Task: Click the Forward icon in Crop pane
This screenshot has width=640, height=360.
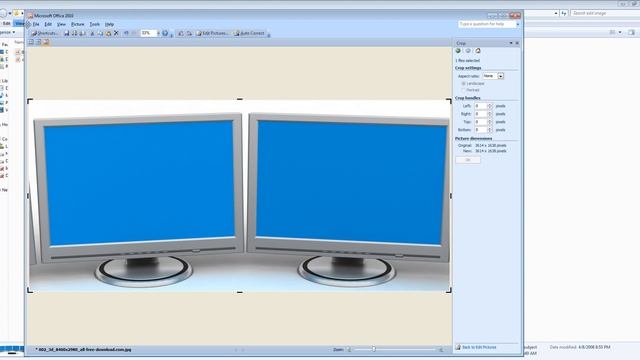Action: (x=468, y=51)
